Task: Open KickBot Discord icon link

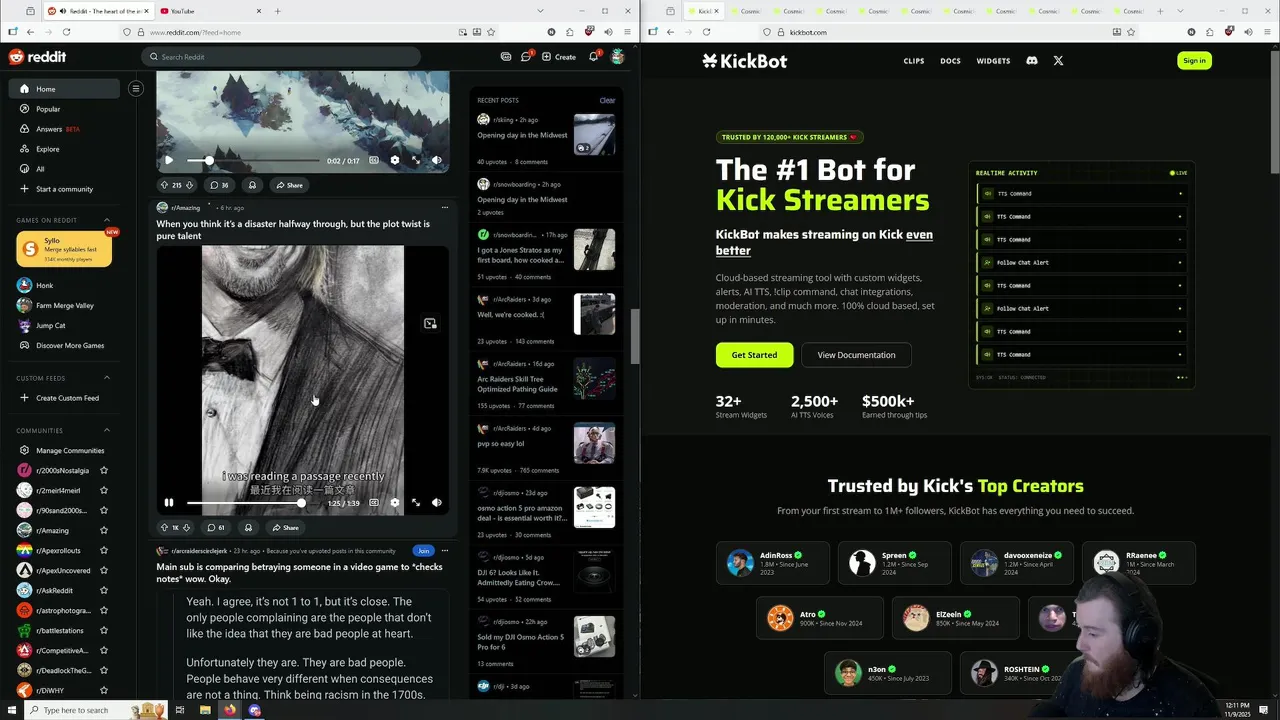Action: click(1032, 61)
